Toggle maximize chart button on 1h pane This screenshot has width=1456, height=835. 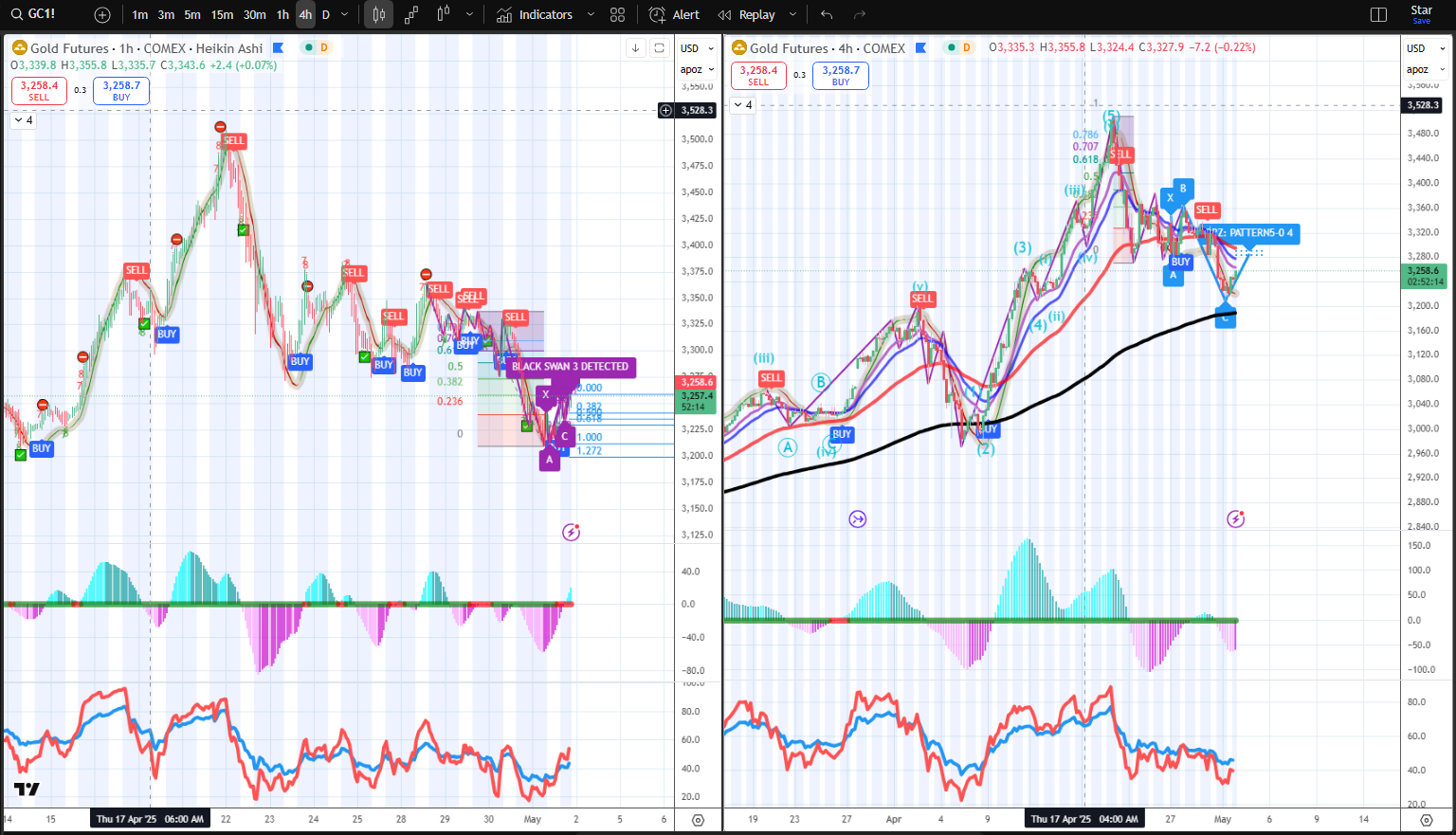click(x=659, y=48)
